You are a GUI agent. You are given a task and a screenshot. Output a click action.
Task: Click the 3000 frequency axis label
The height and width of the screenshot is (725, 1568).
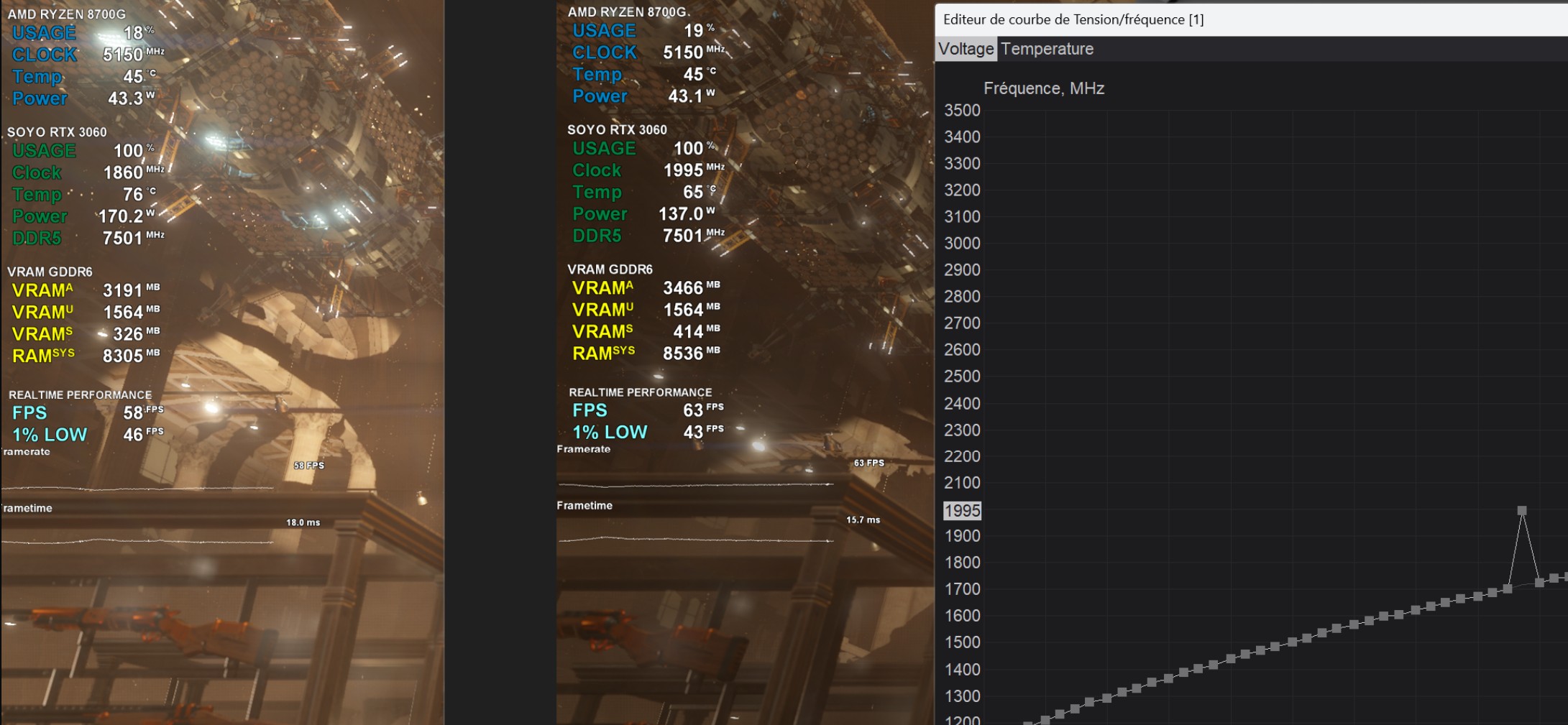coord(962,244)
